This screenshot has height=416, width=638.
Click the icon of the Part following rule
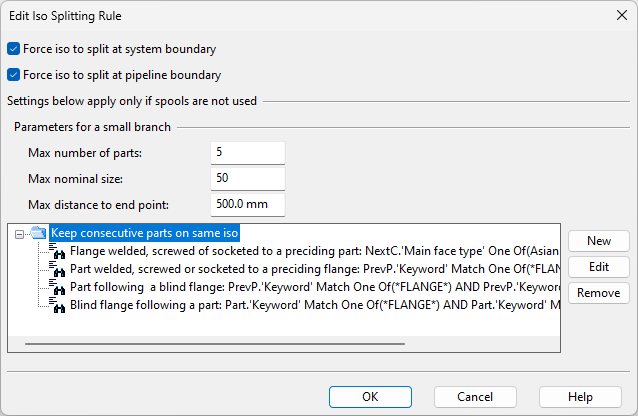(x=58, y=287)
